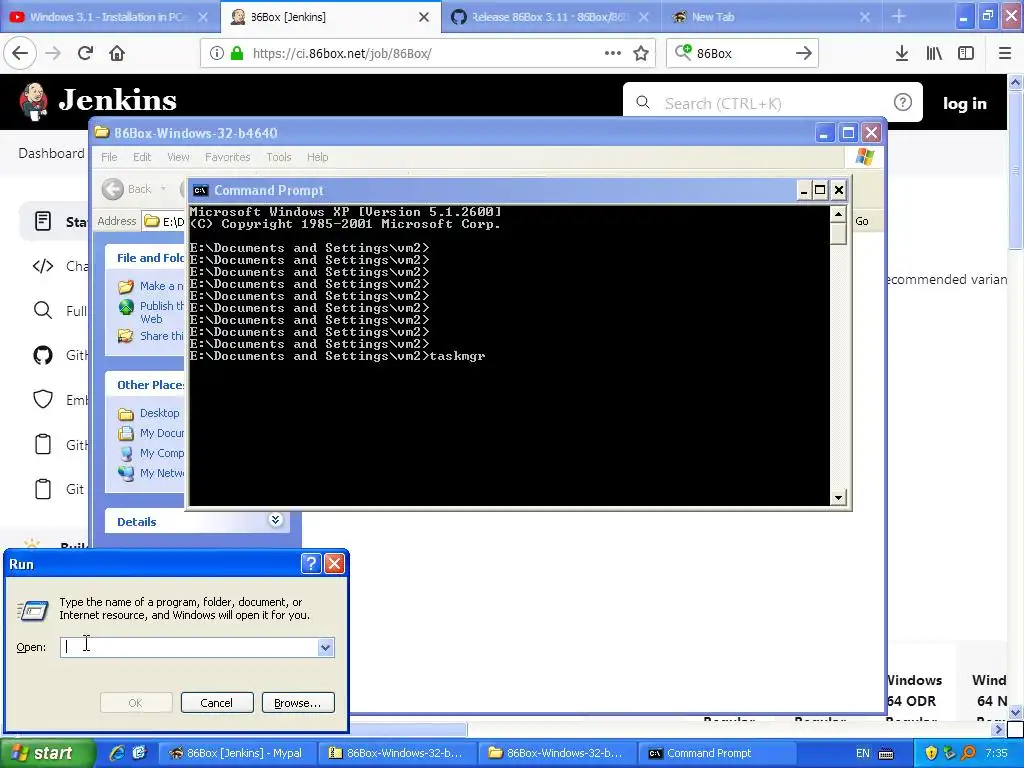Viewport: 1024px width, 768px height.
Task: Click the Run dialog help question button
Action: coord(311,563)
